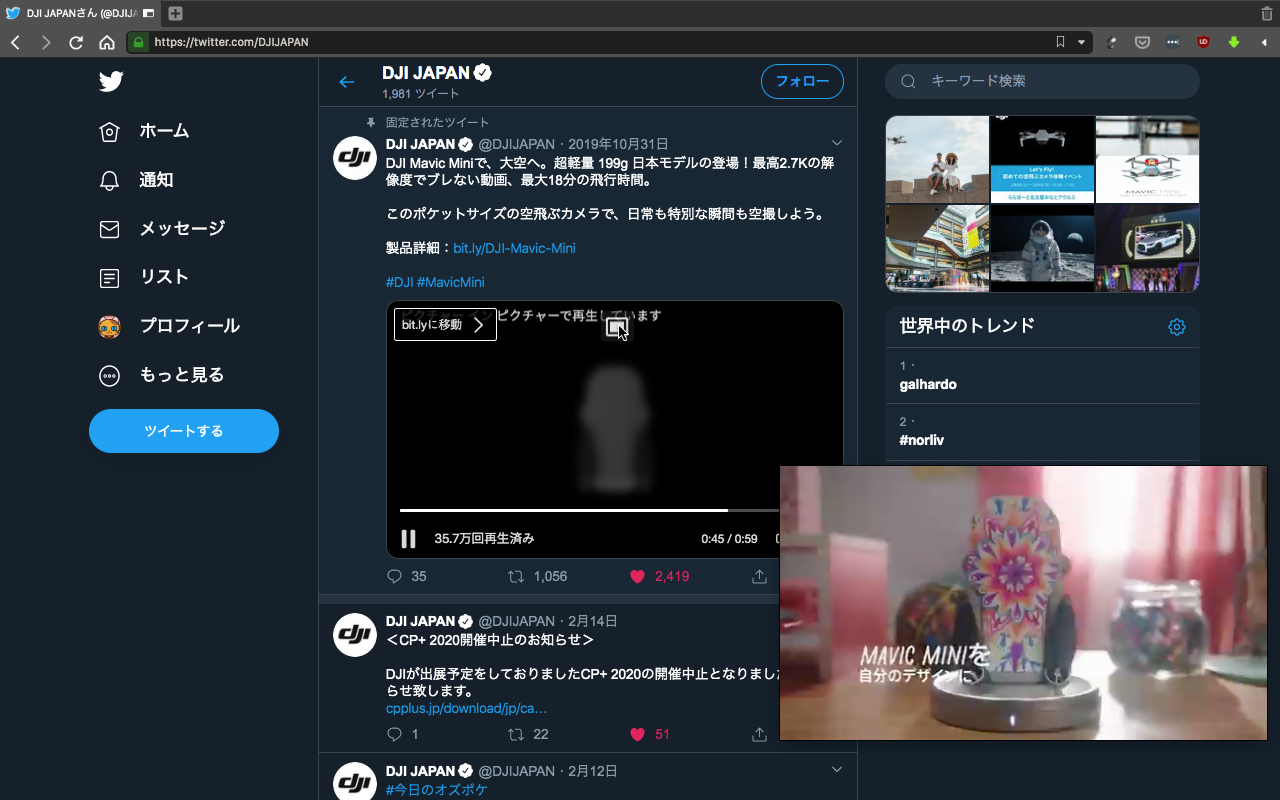This screenshot has width=1280, height=800.
Task: Open the white Mavic drone media thumbnail
Action: pyautogui.click(x=1147, y=160)
